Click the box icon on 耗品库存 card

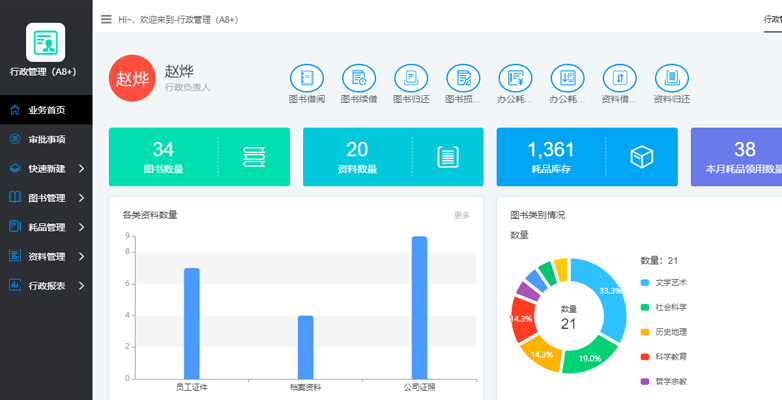[641, 157]
